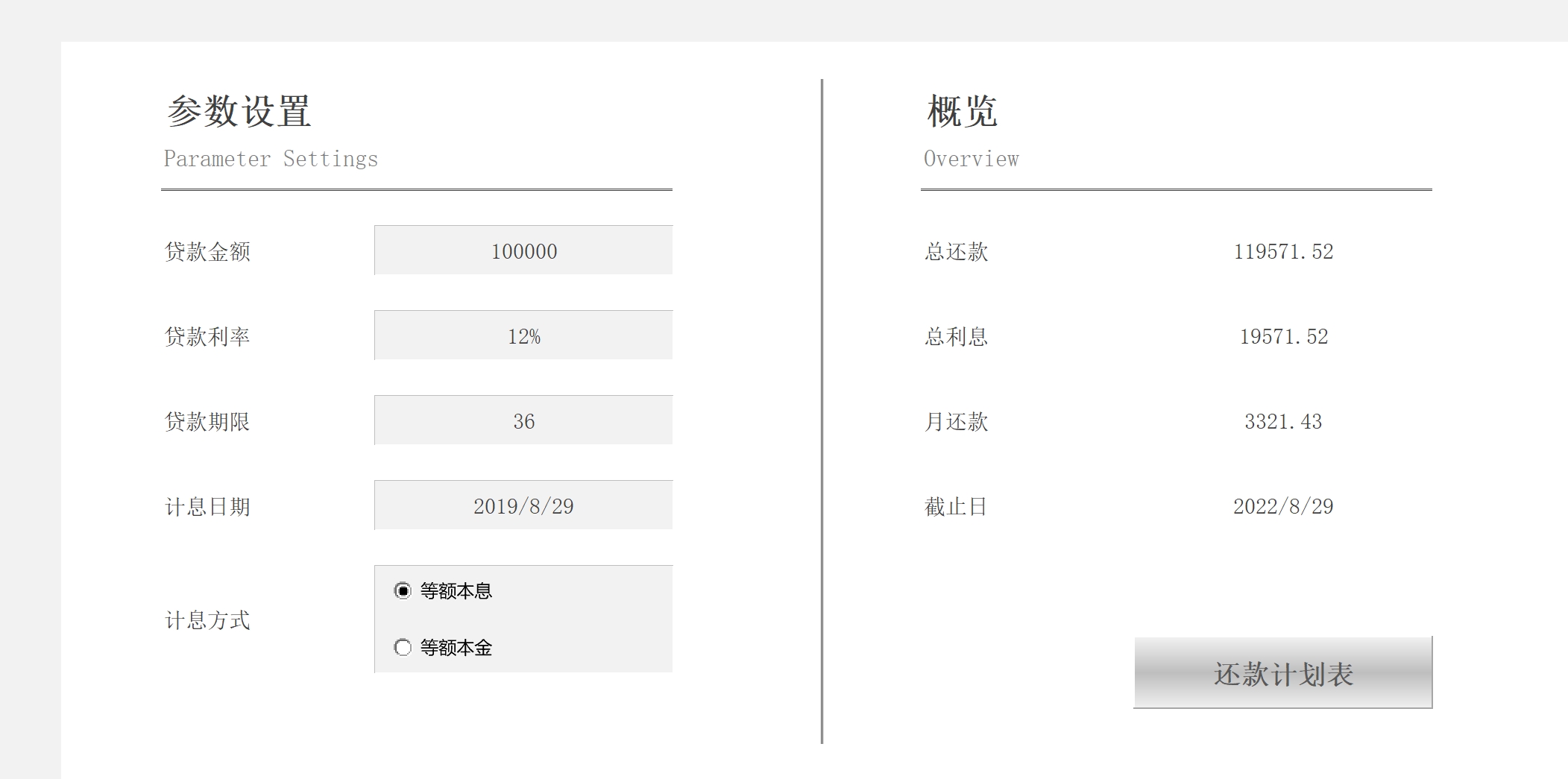
Task: Click the 计息方式 label
Action: (207, 620)
